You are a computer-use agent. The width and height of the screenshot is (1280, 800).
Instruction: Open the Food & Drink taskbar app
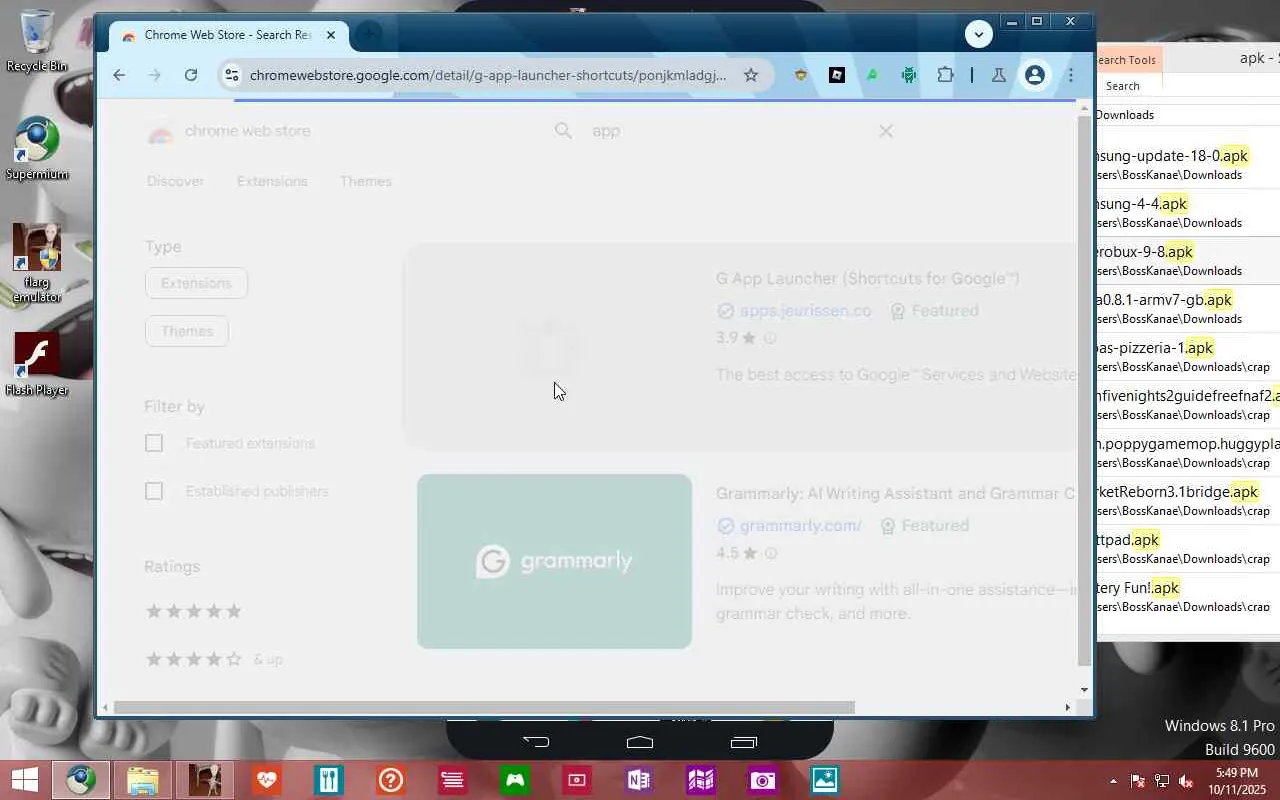click(329, 780)
